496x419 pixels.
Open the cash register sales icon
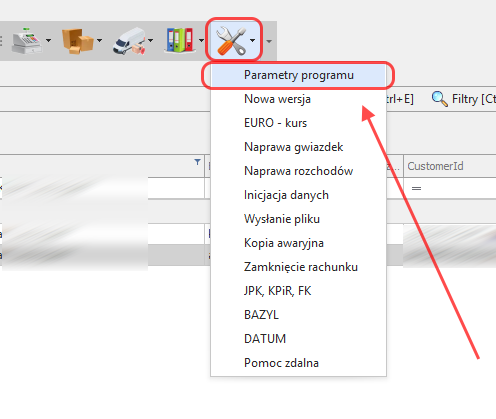tap(27, 41)
